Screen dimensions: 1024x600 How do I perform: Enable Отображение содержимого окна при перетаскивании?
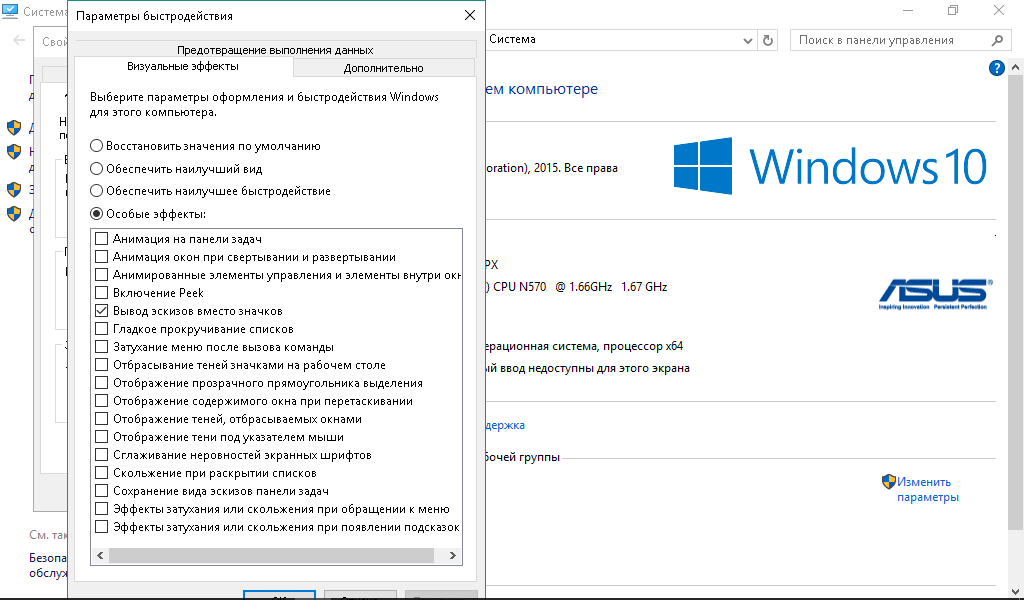click(x=102, y=401)
